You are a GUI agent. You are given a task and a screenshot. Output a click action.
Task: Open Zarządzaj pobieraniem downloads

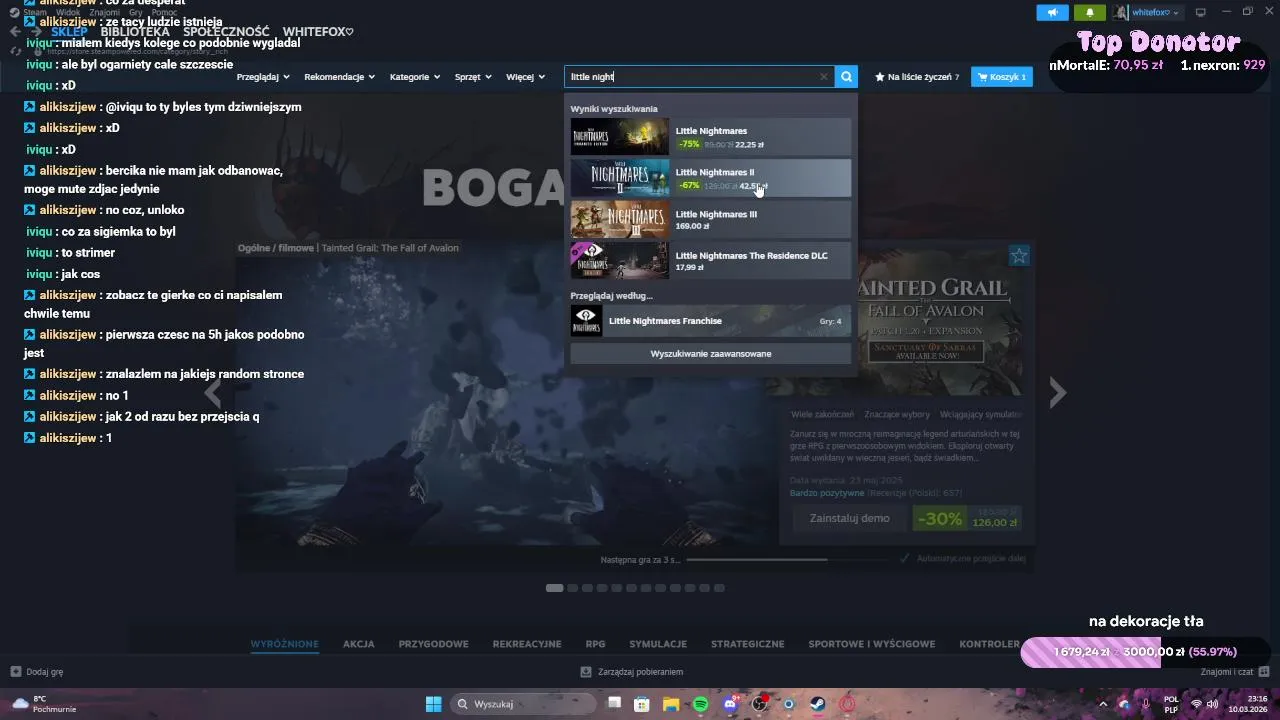632,672
